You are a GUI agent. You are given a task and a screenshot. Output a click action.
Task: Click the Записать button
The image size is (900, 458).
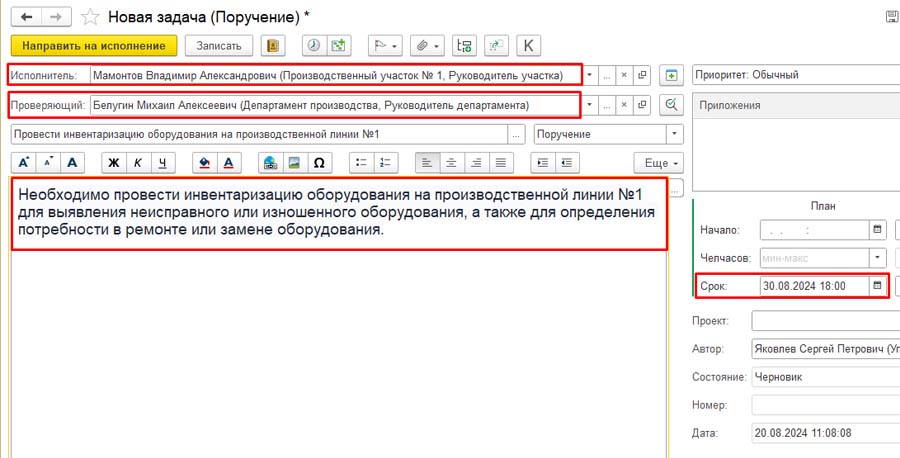tap(219, 46)
